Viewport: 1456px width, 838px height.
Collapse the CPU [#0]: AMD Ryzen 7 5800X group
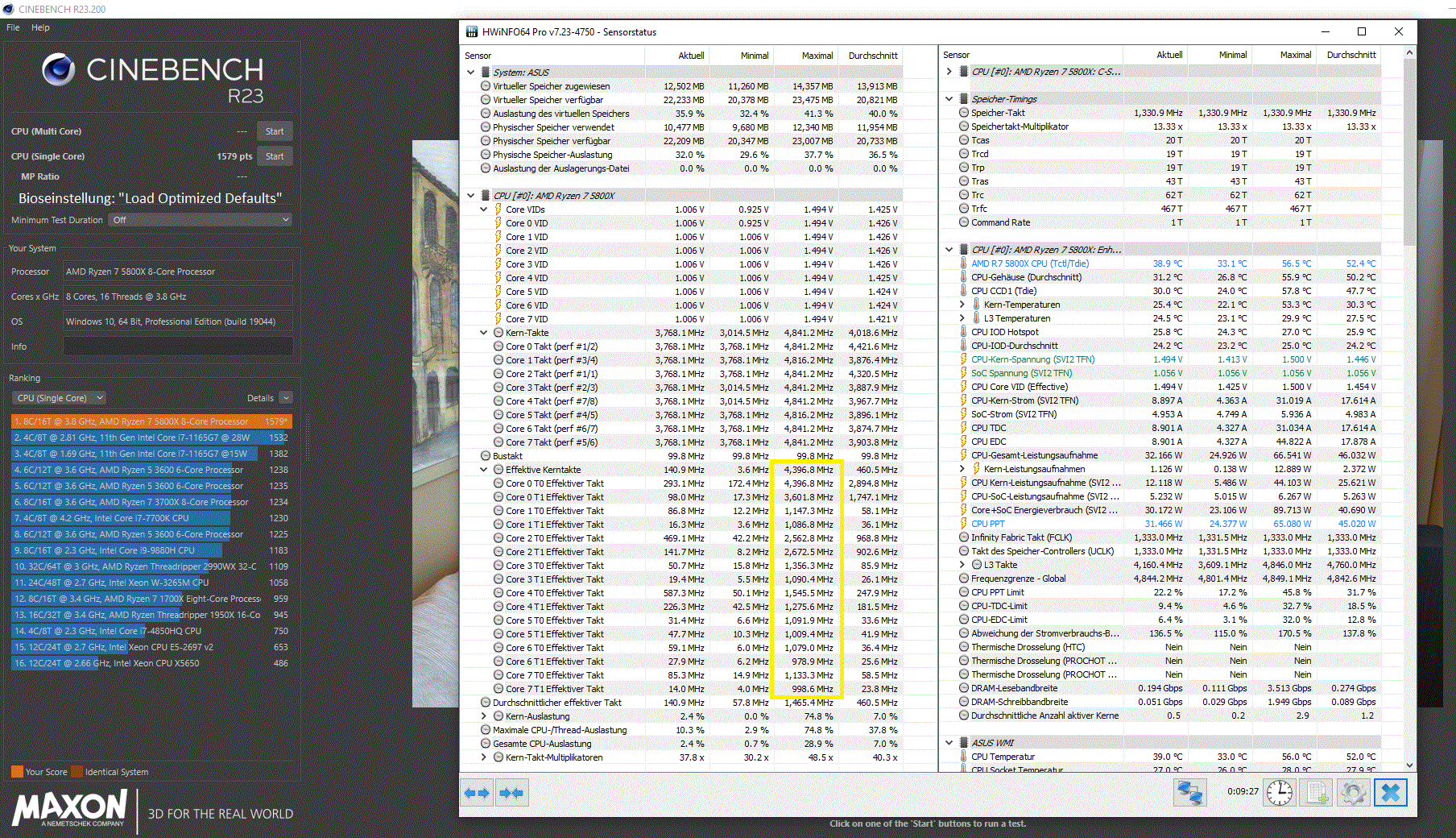(471, 196)
